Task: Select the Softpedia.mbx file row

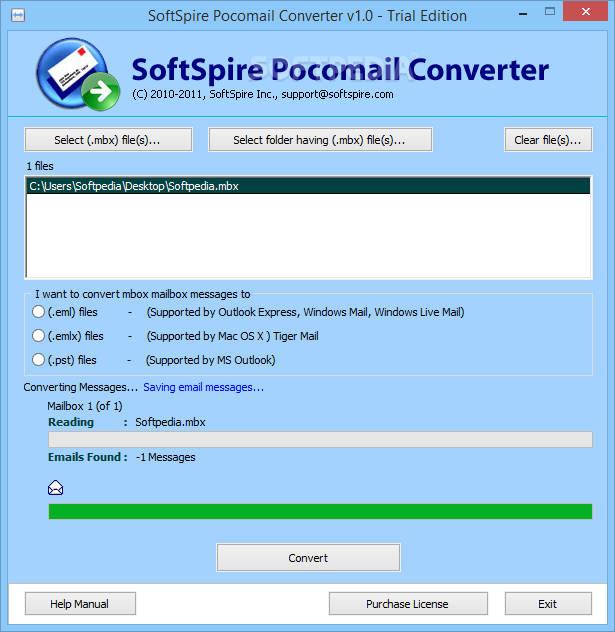Action: tap(308, 186)
